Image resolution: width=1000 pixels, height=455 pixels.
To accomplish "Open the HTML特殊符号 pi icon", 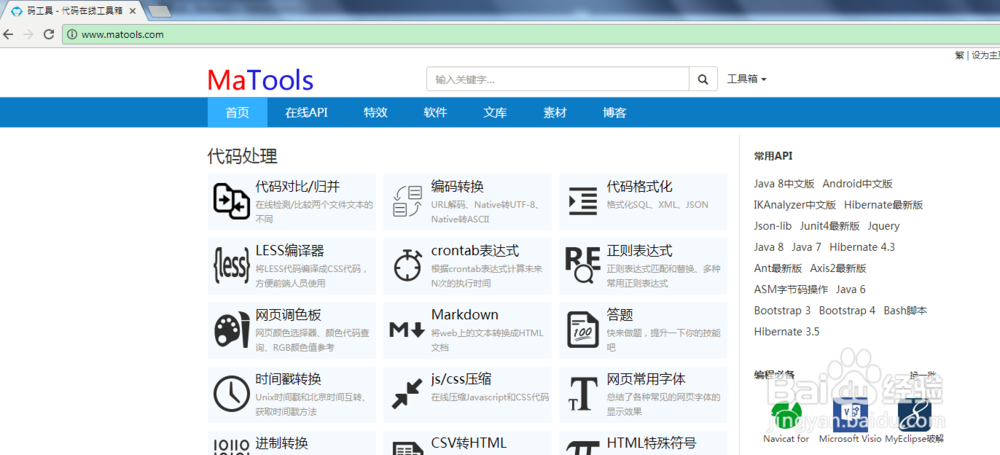I will 582,448.
